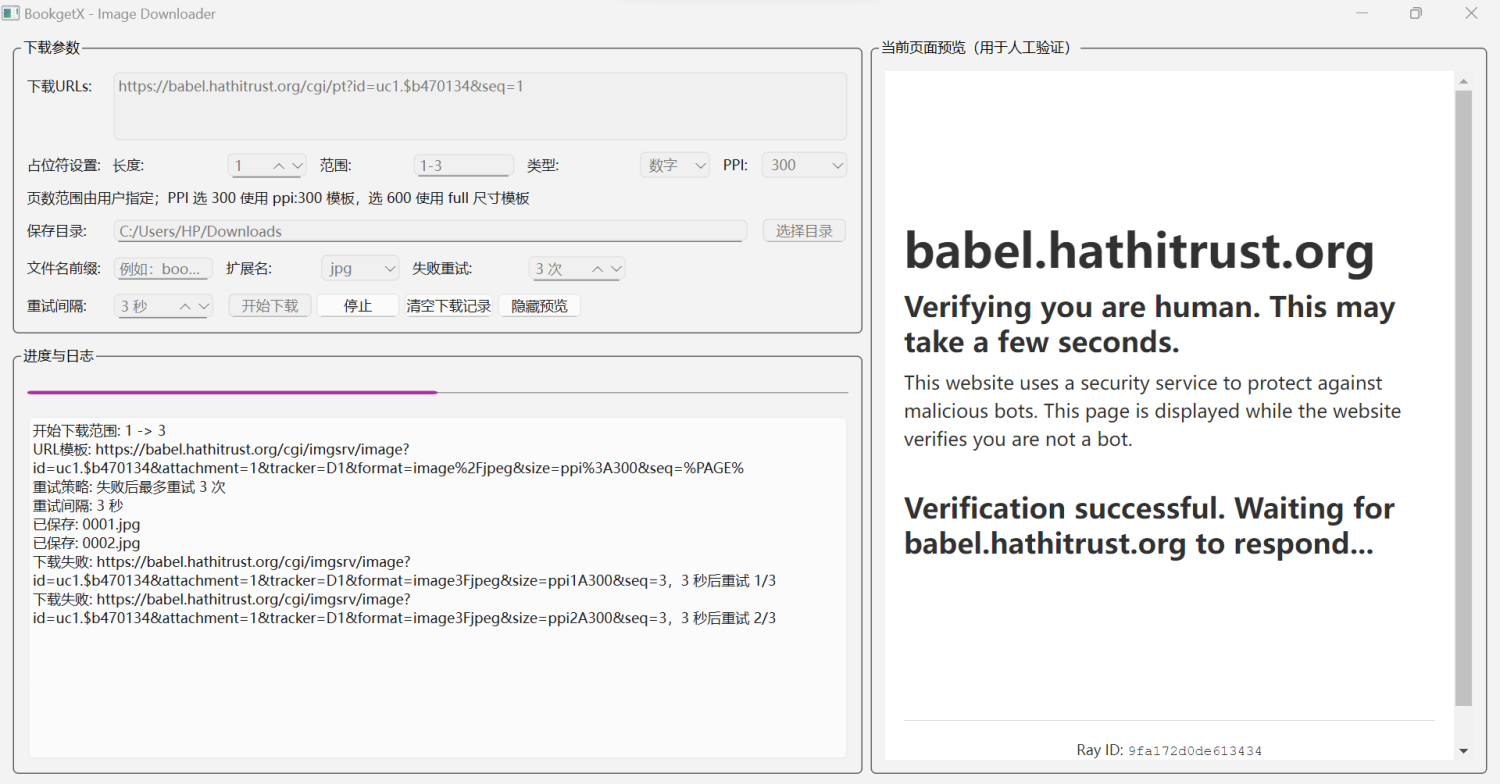Click the 保存目录 path field

coord(430,231)
